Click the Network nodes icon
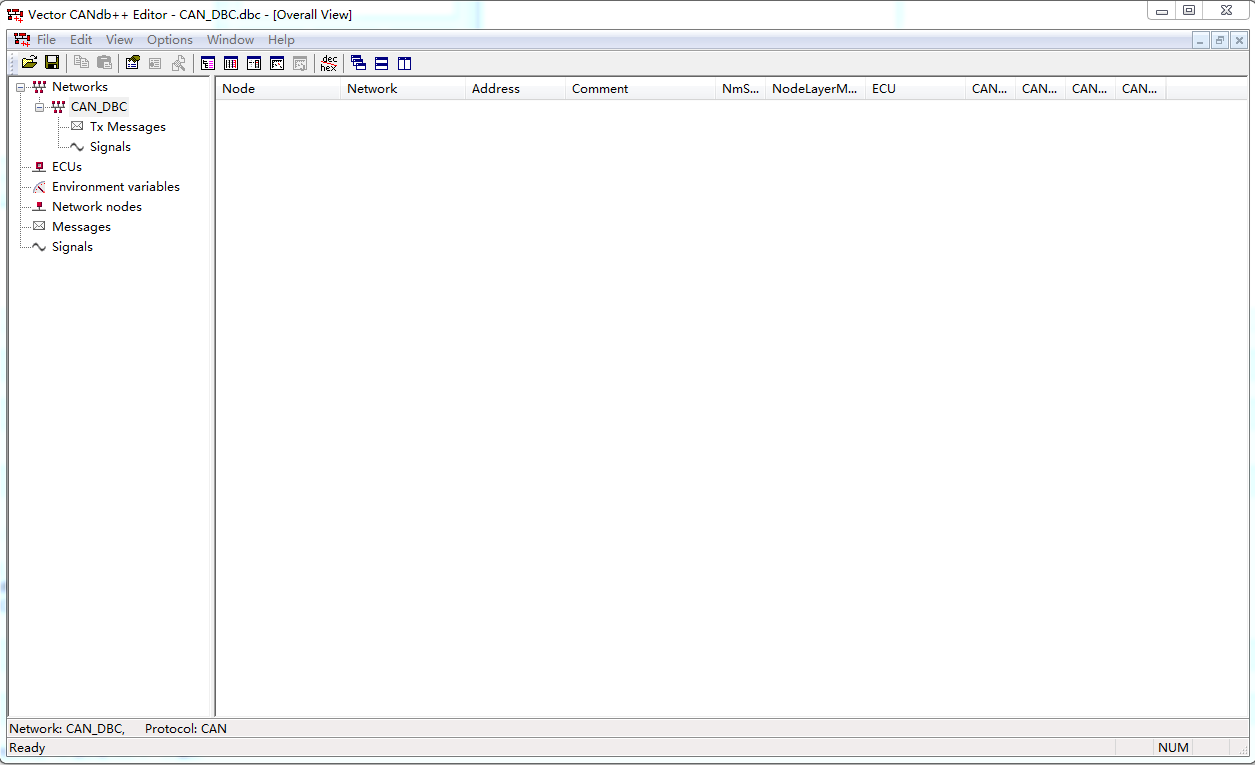 tap(39, 207)
